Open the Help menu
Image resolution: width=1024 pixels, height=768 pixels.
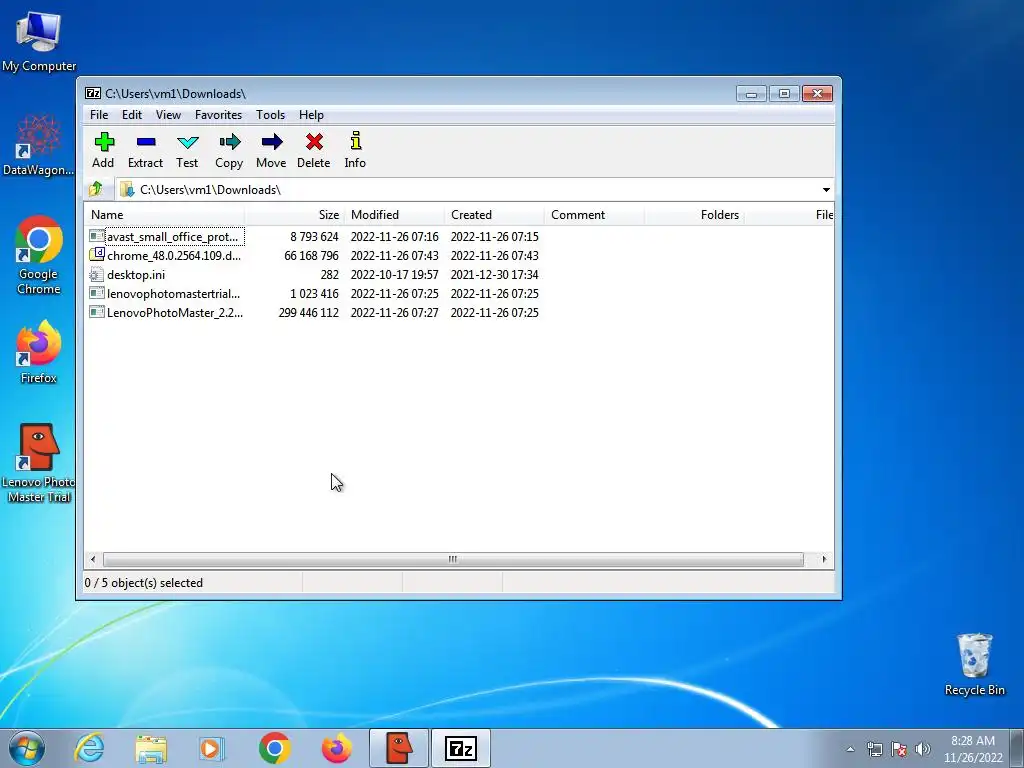[x=312, y=115]
